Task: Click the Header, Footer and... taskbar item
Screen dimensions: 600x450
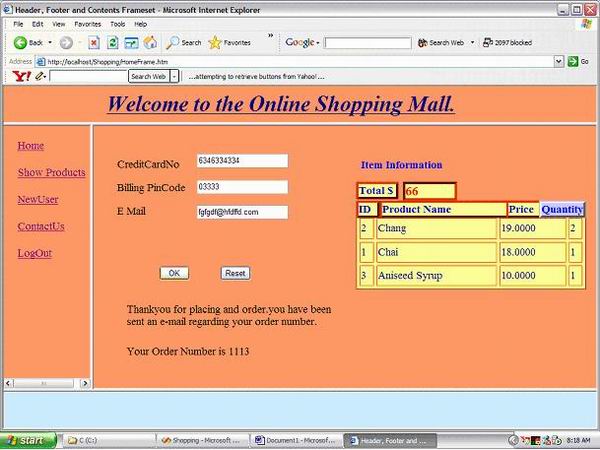Action: pyautogui.click(x=390, y=440)
